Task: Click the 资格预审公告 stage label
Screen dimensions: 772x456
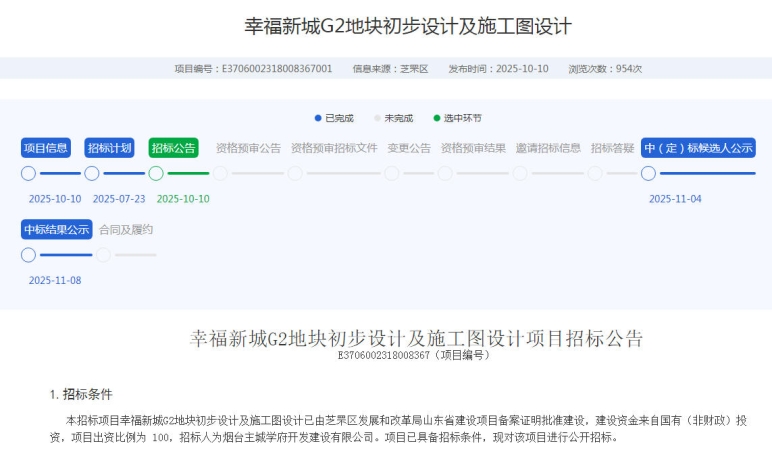Action: click(x=248, y=148)
